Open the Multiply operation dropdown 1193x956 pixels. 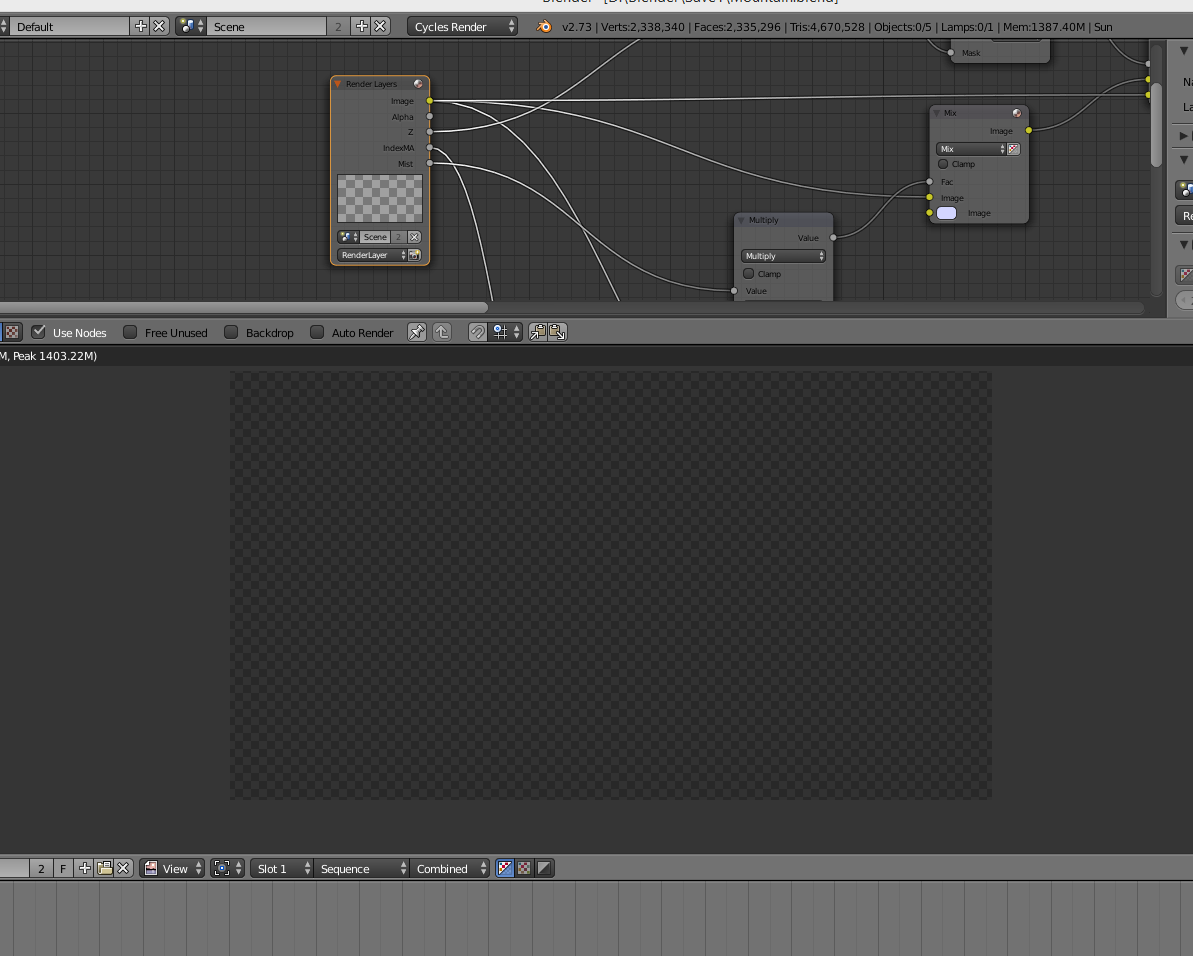click(784, 256)
